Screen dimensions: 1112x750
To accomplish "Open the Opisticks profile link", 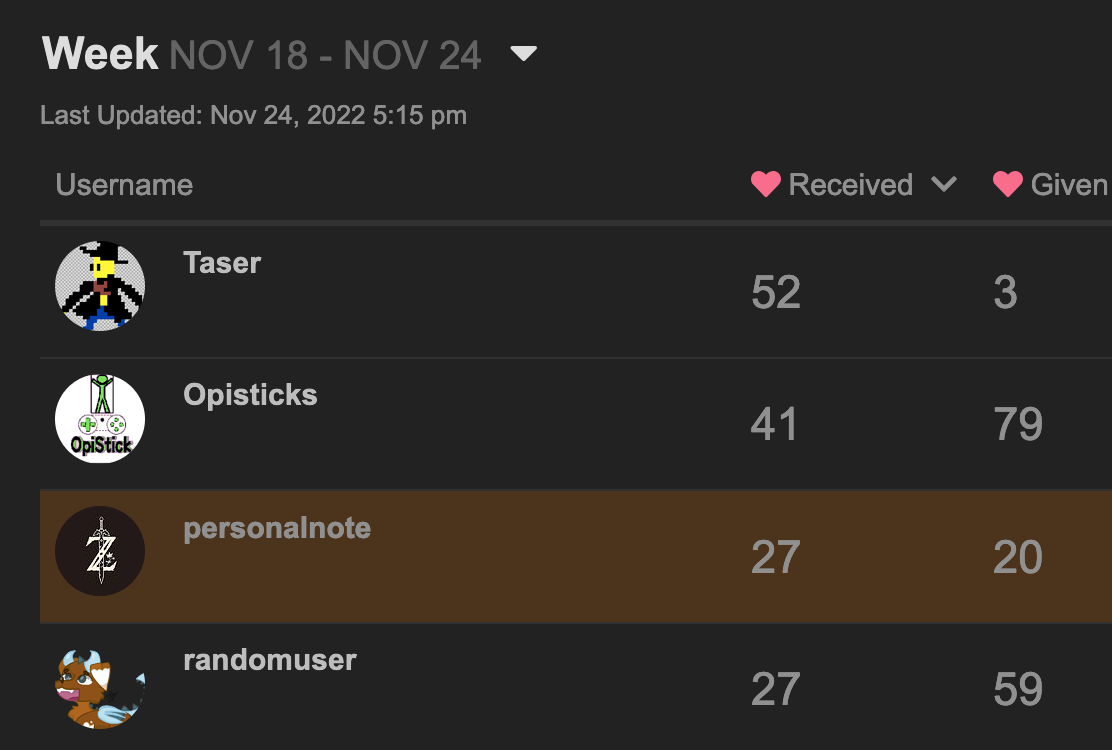I will (x=250, y=395).
